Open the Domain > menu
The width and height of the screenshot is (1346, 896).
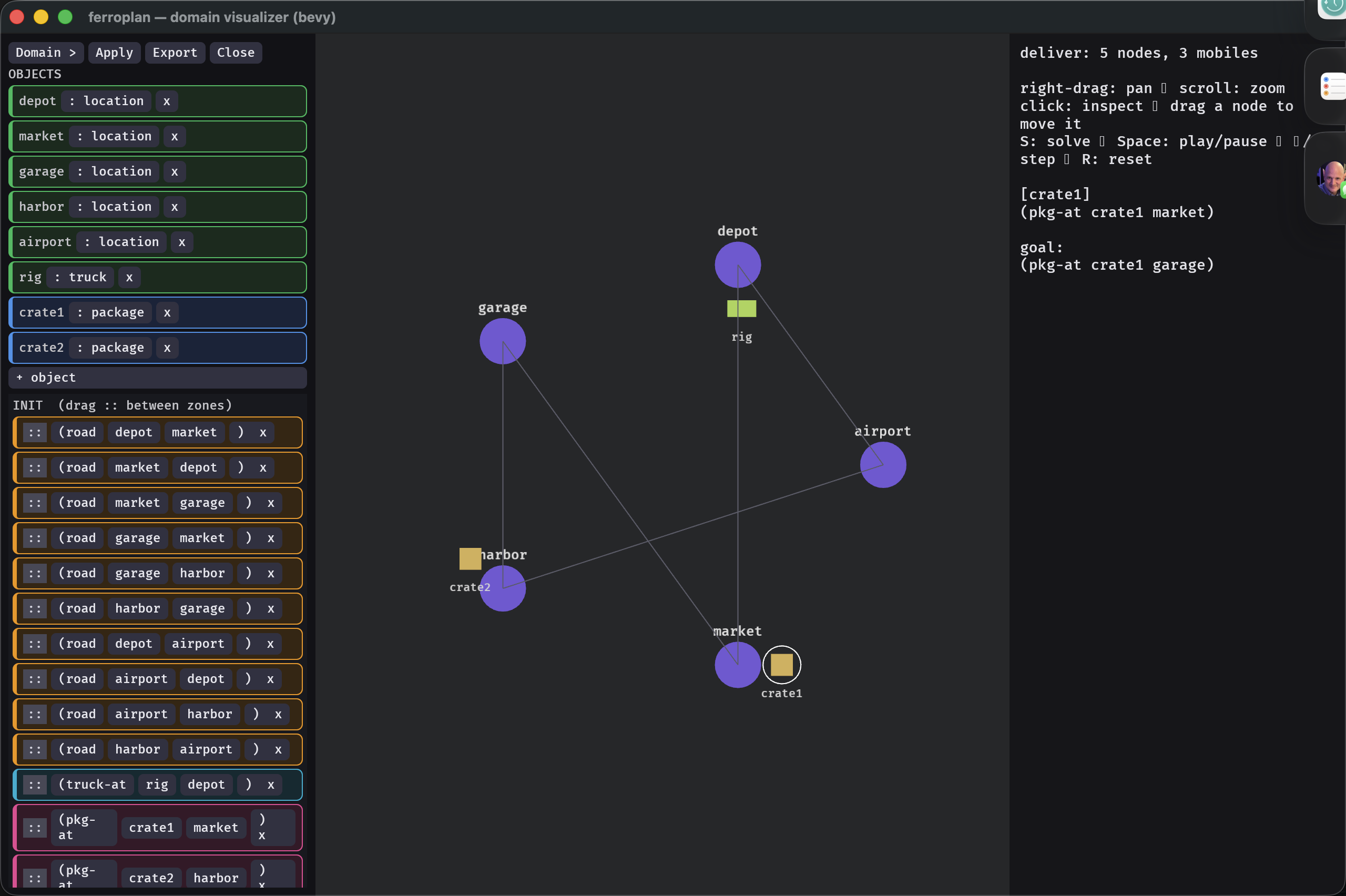(x=46, y=53)
